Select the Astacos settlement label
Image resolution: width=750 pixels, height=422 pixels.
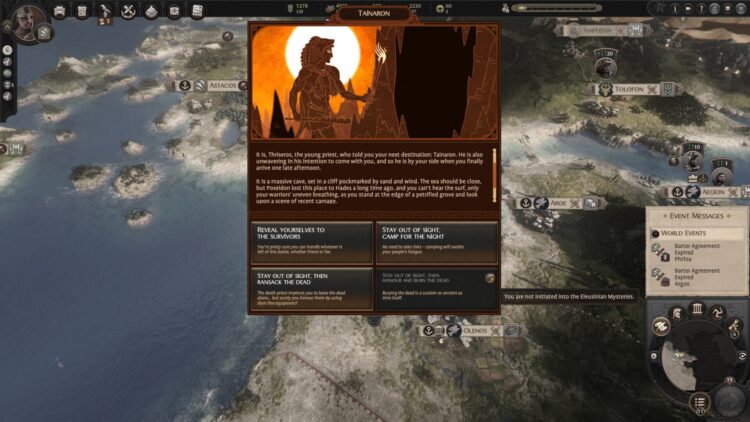222,86
